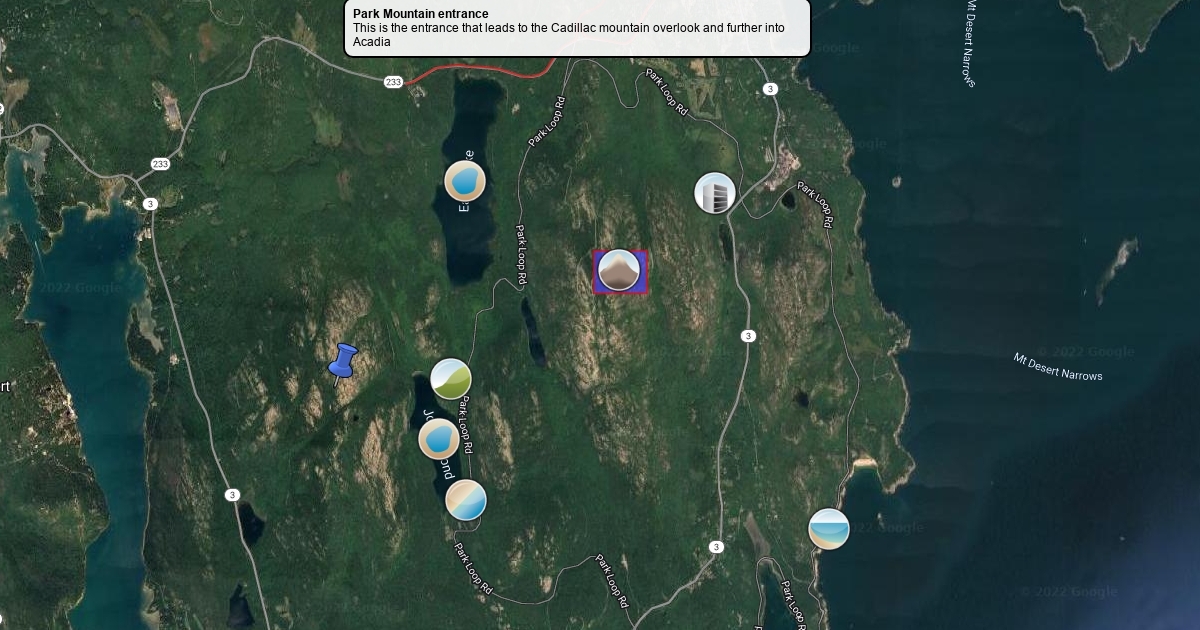Click the vertical Mt Desert Narrows label at top right
Screen dimensions: 1200x630
pyautogui.click(x=971, y=43)
